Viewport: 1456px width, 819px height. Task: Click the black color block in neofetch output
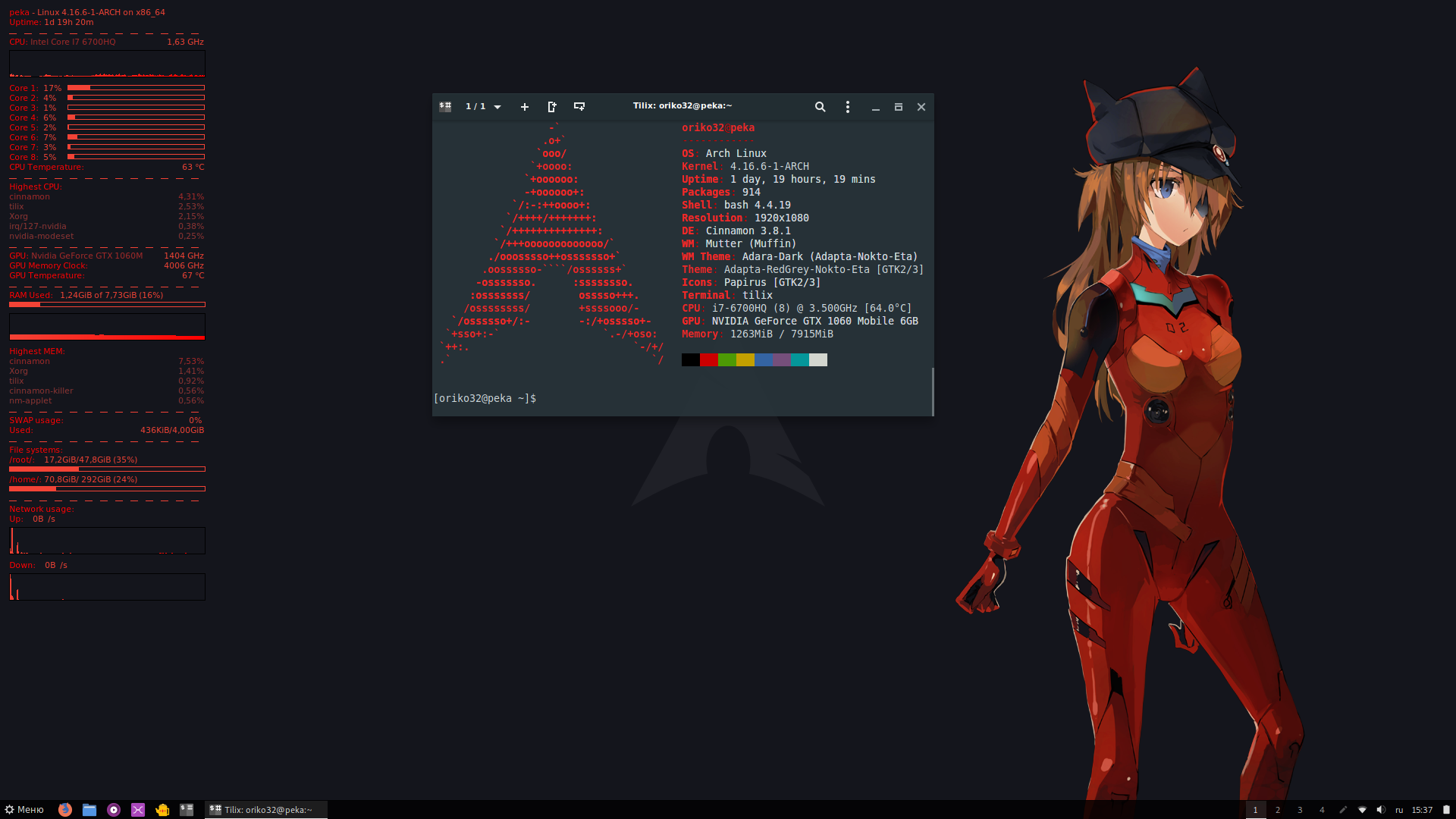click(691, 359)
